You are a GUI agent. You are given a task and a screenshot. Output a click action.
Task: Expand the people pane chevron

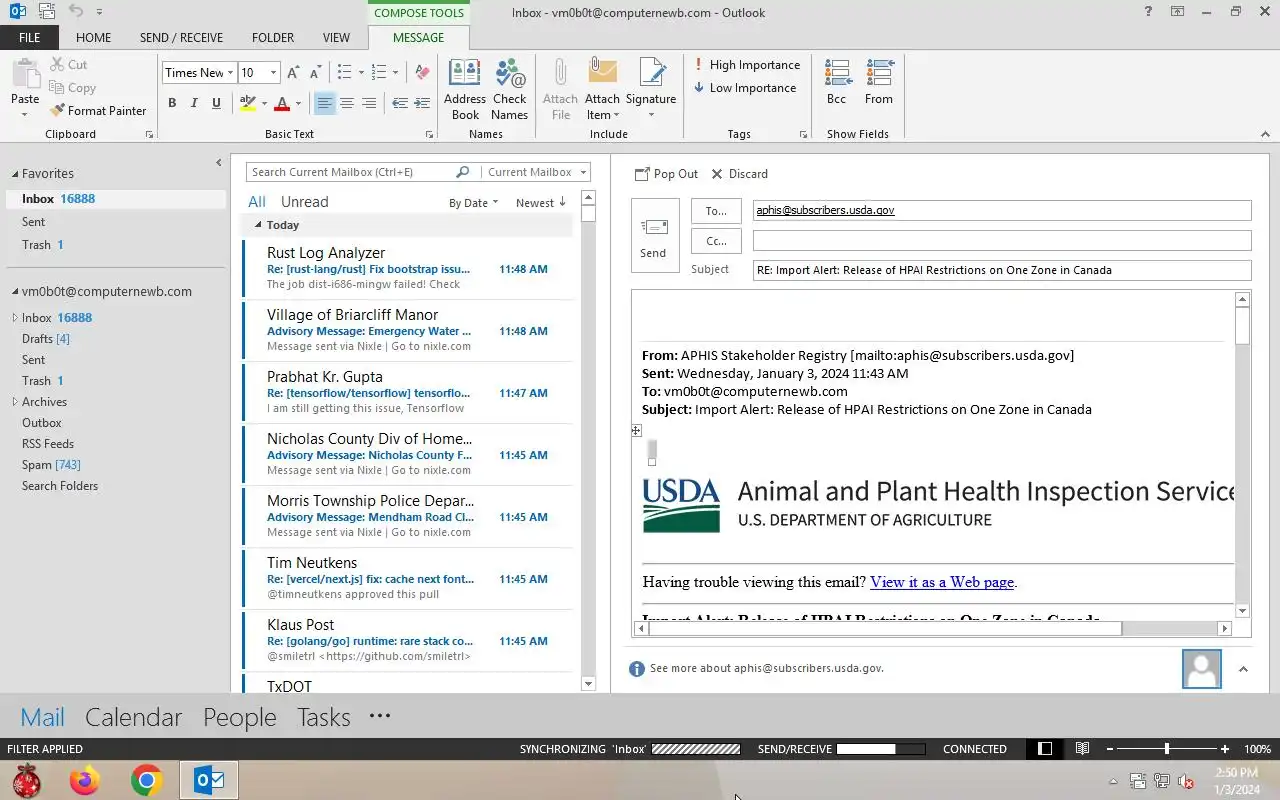(x=1243, y=669)
